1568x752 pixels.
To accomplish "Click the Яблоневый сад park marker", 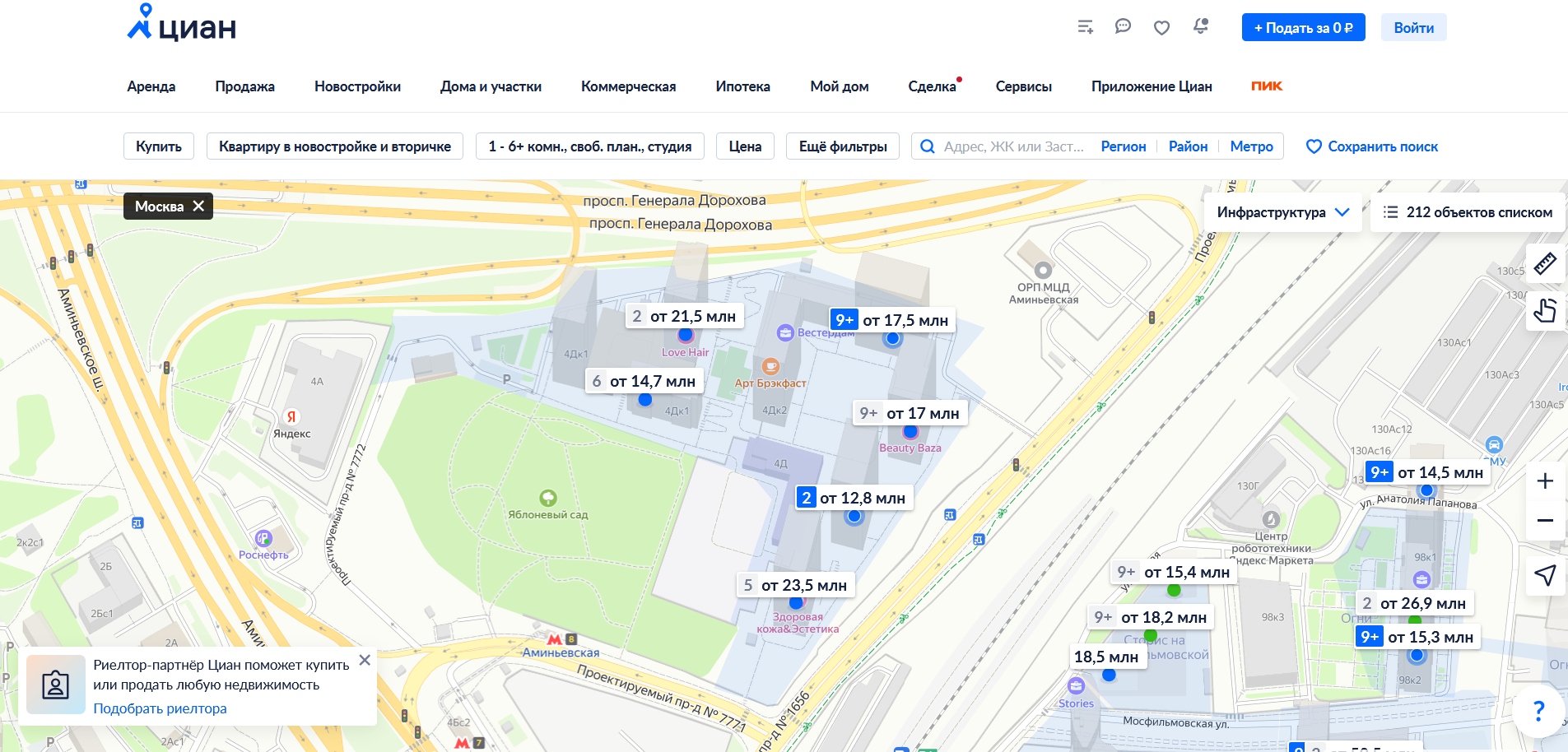I will pyautogui.click(x=548, y=498).
